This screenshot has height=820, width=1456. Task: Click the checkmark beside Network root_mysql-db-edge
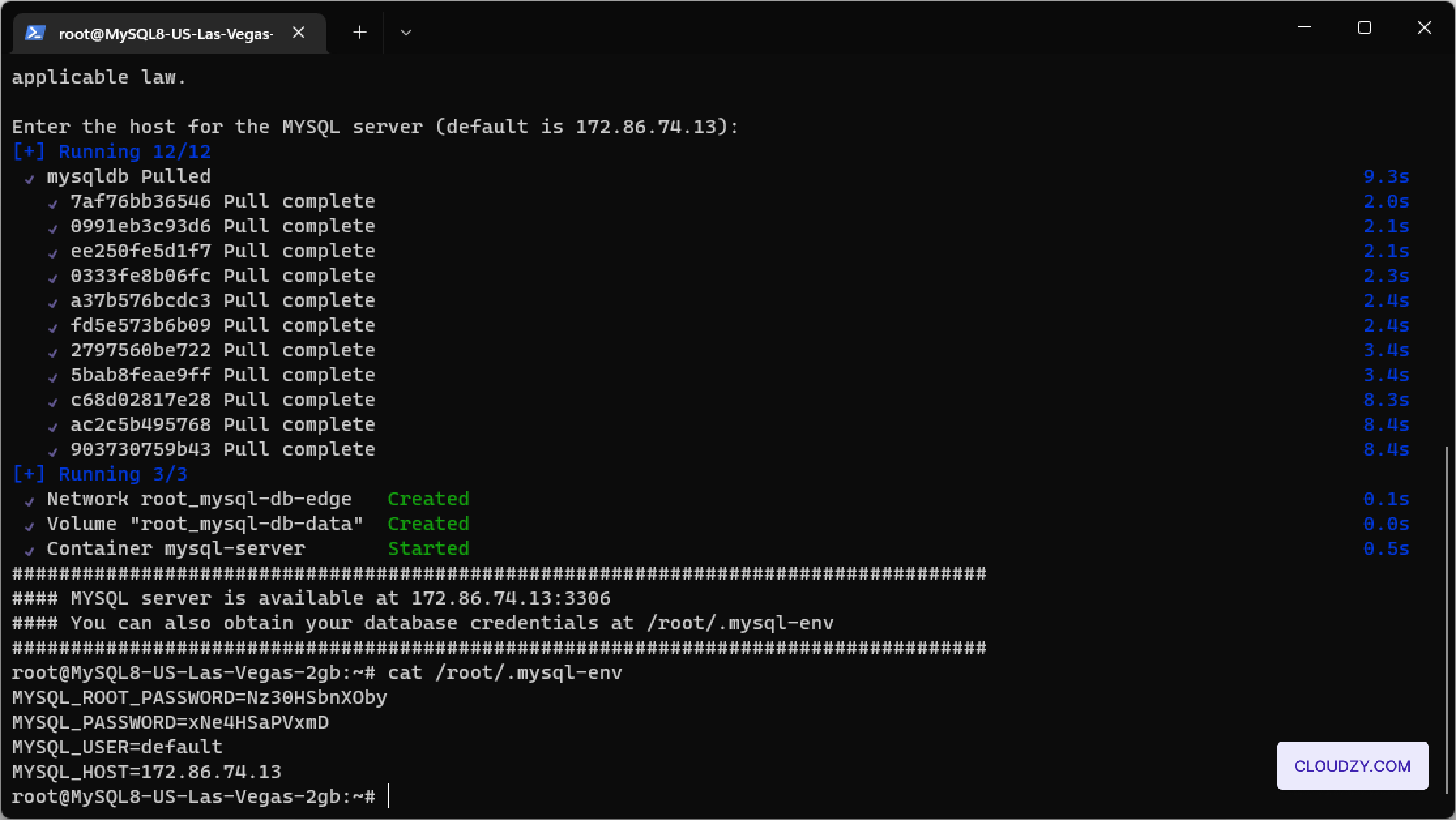29,501
